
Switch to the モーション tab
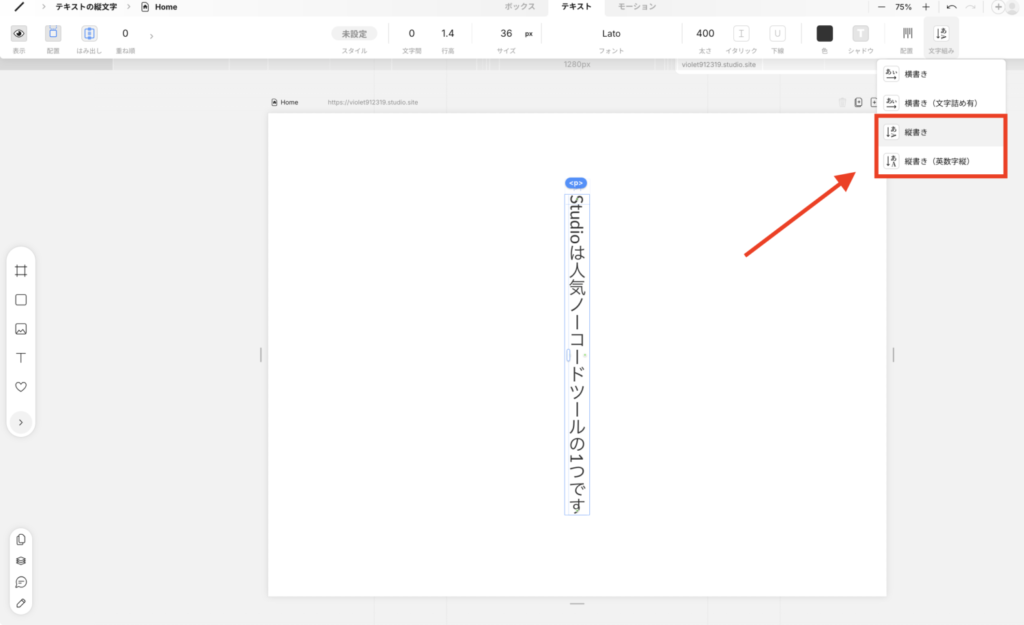click(637, 7)
